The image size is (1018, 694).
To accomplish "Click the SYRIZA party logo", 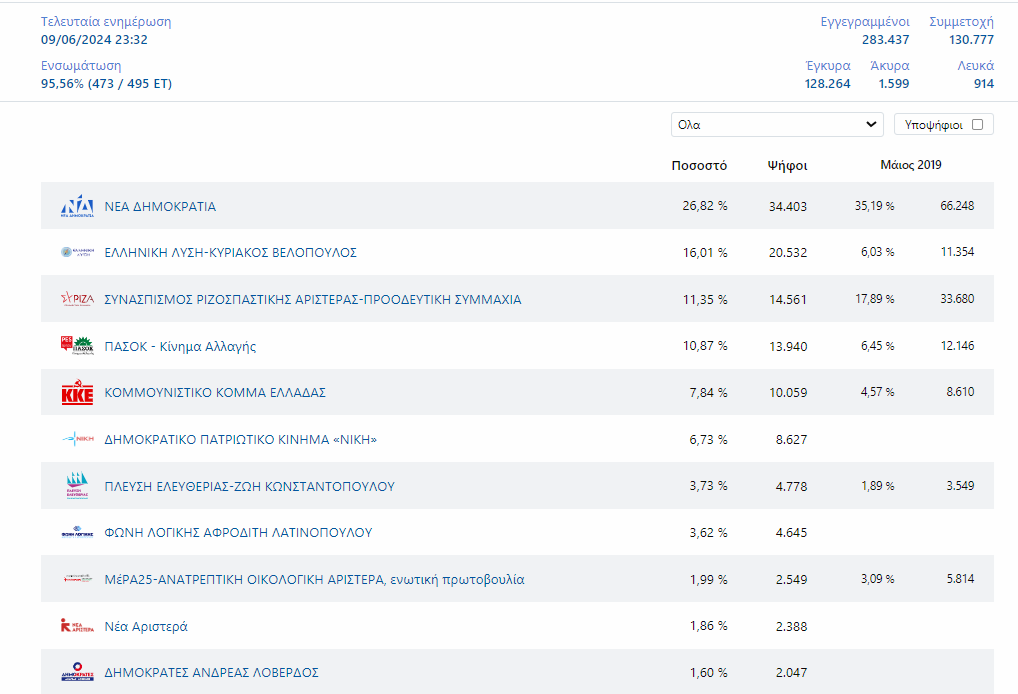I will [x=77, y=299].
